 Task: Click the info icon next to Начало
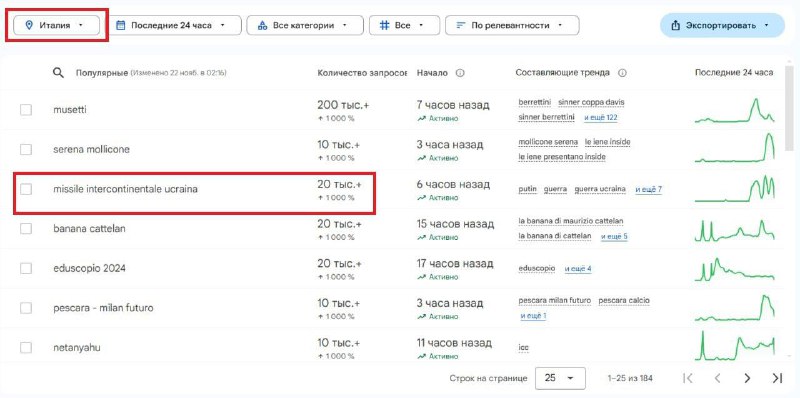(x=460, y=73)
